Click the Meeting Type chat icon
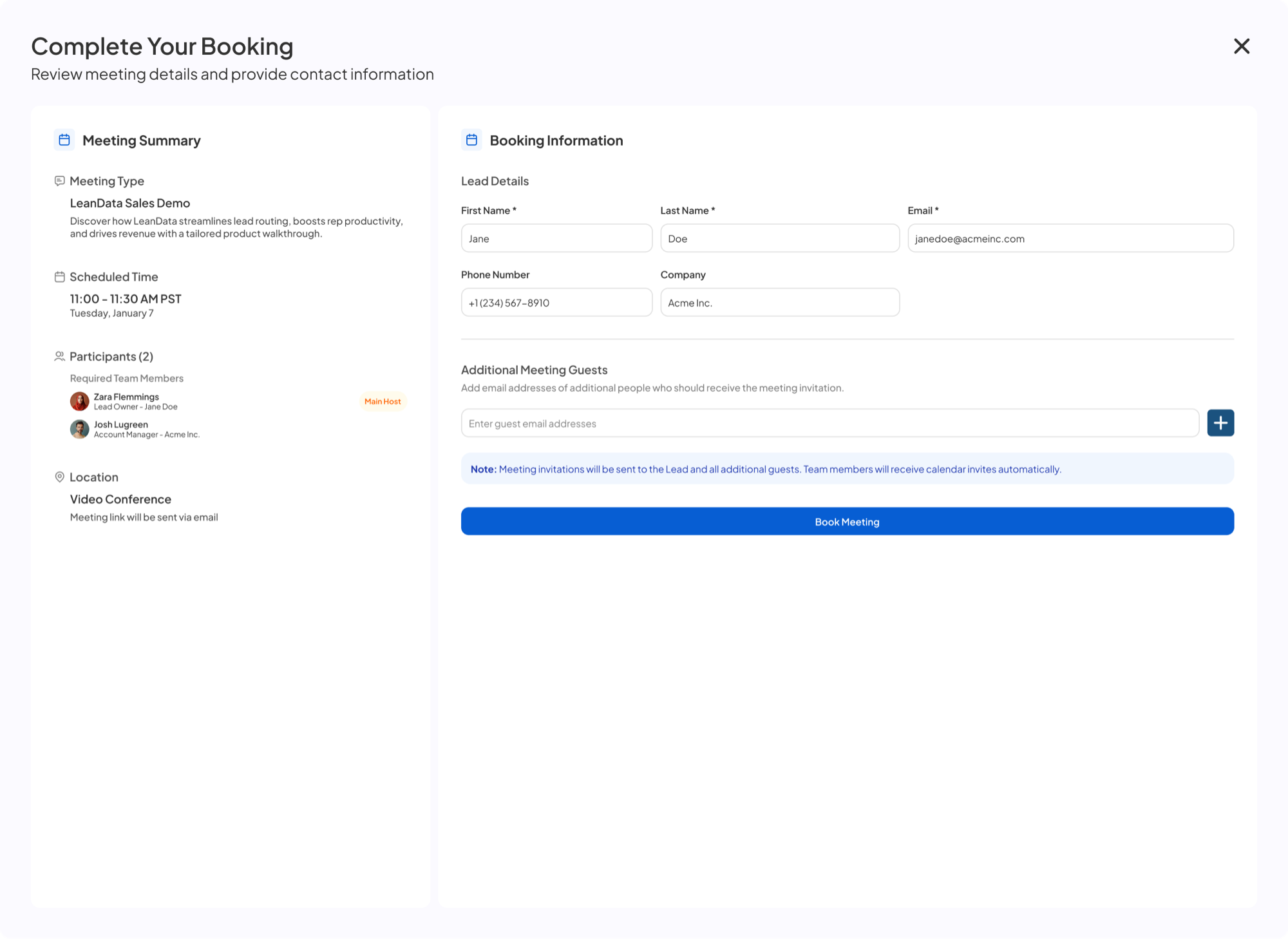The image size is (1288, 939). coord(59,181)
